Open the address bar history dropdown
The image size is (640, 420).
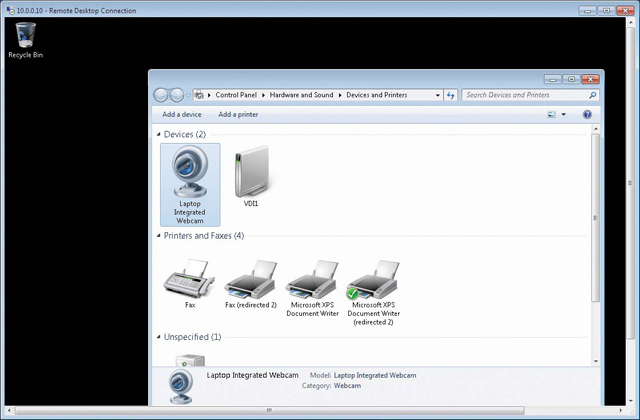point(438,95)
